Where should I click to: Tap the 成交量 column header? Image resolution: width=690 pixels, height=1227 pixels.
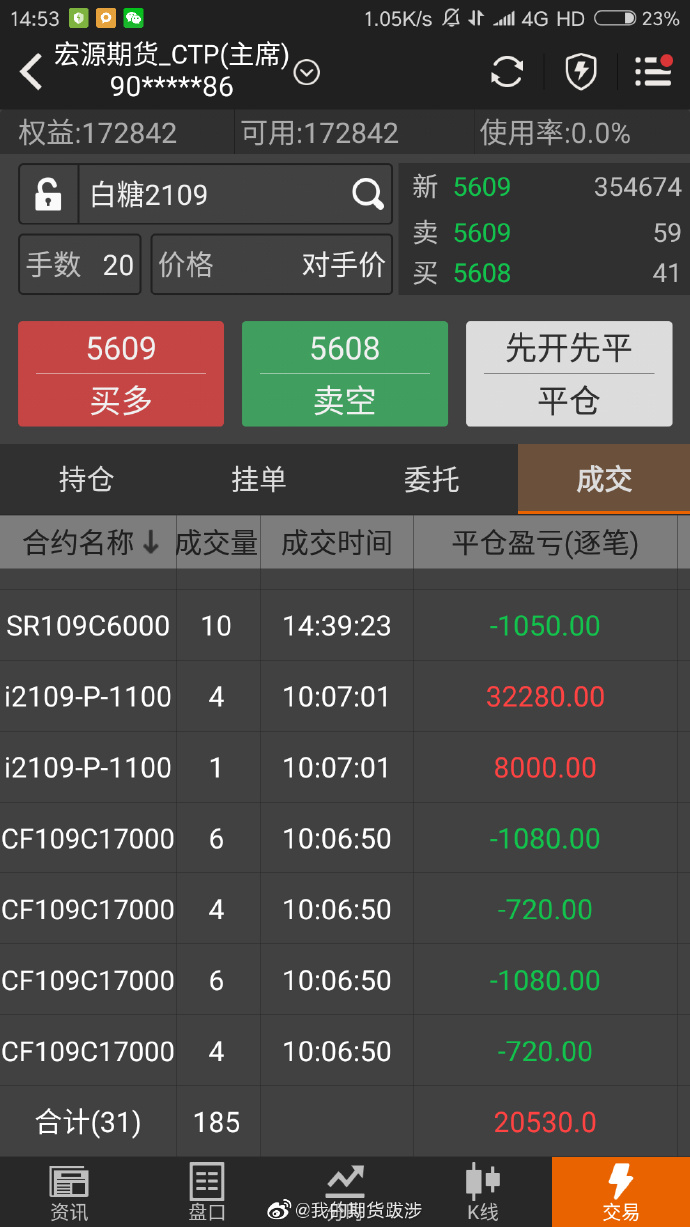(217, 543)
